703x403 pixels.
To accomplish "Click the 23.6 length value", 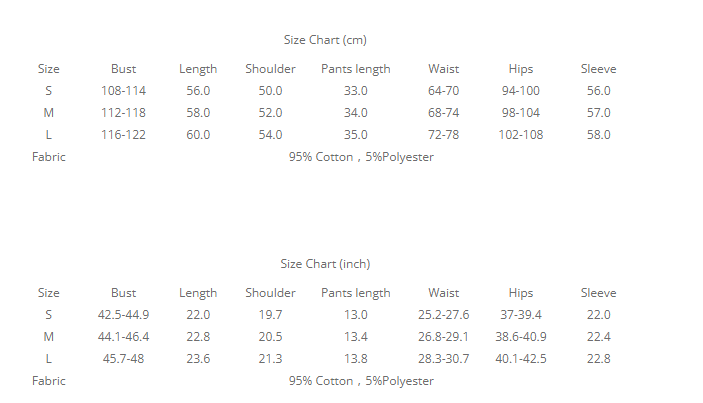I will pyautogui.click(x=198, y=359).
